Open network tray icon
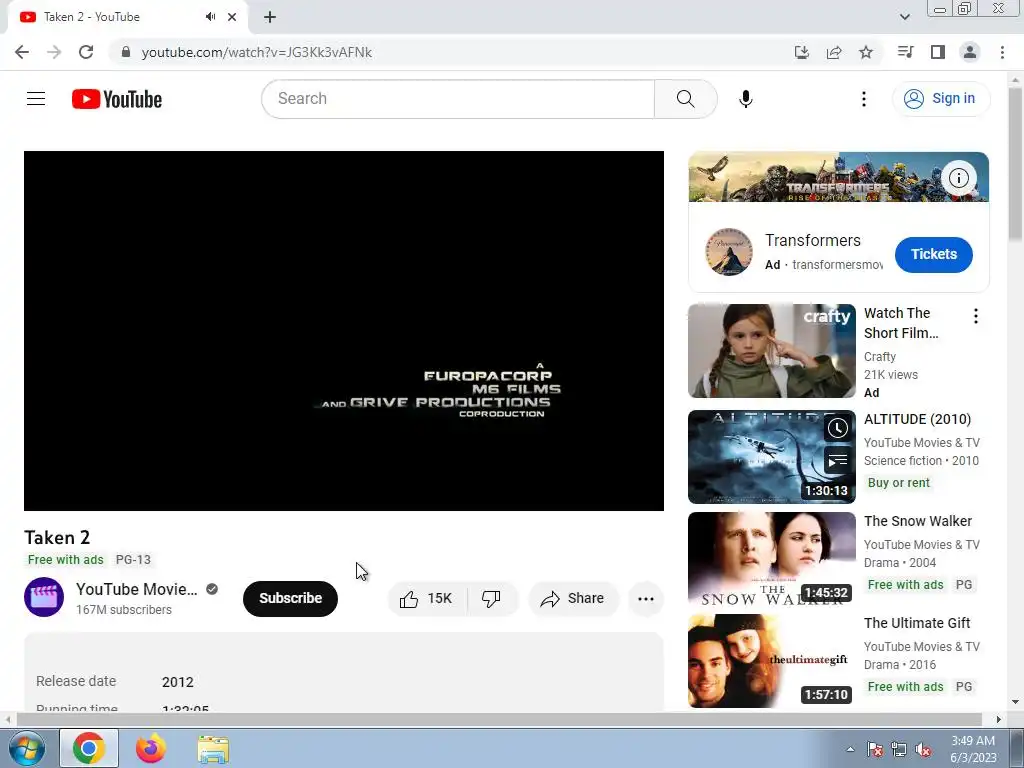This screenshot has width=1024, height=768. (x=899, y=750)
